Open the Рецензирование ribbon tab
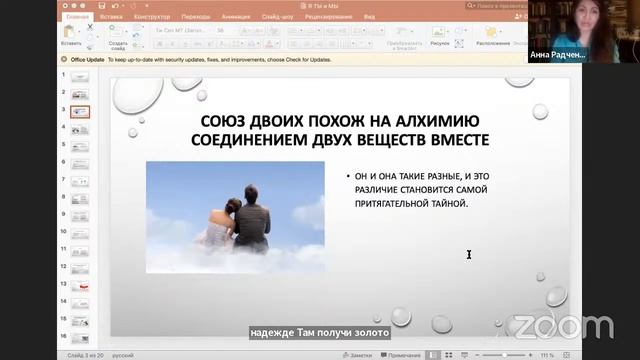 click(x=329, y=17)
